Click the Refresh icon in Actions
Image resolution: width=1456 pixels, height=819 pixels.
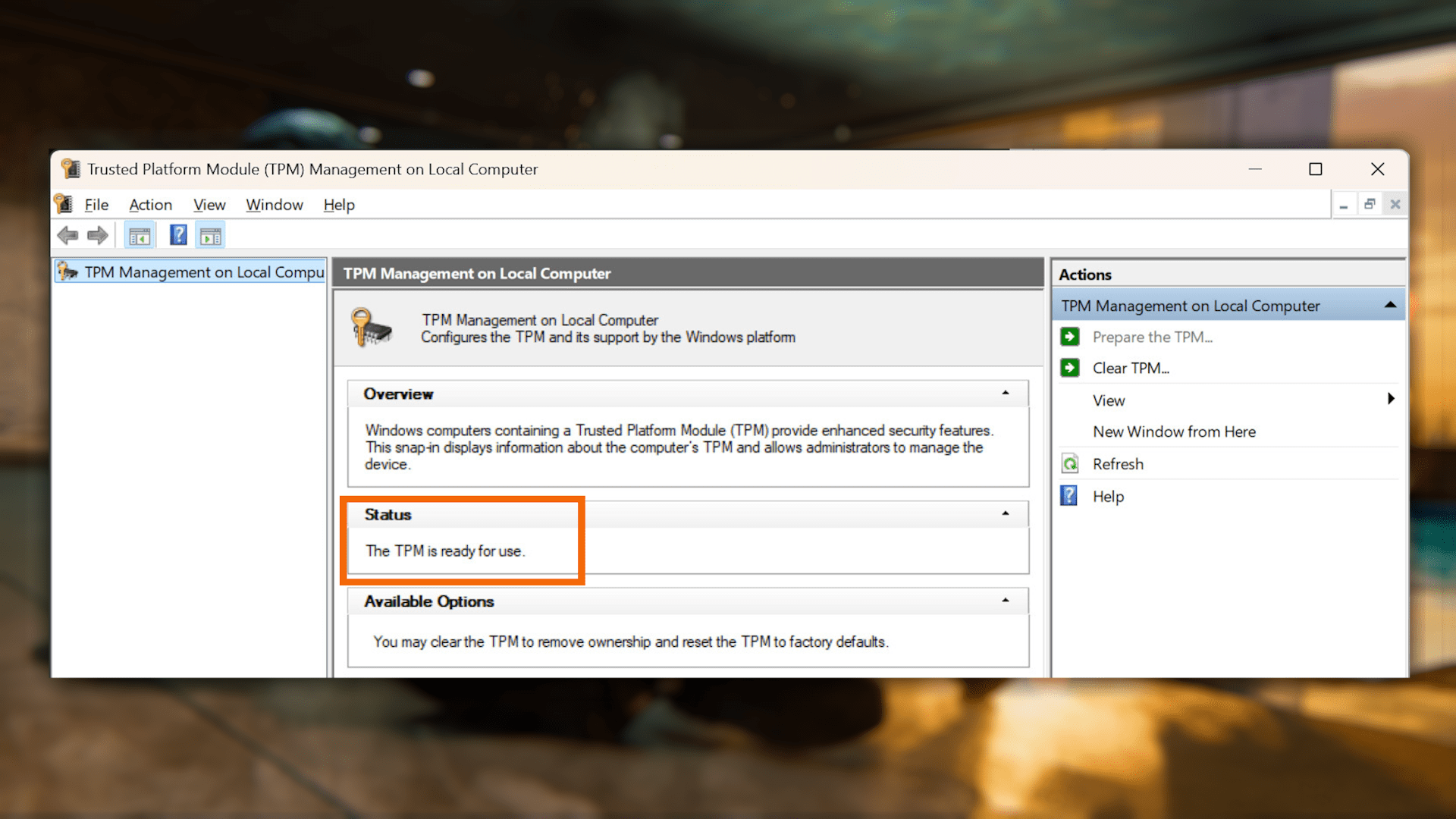(x=1070, y=464)
